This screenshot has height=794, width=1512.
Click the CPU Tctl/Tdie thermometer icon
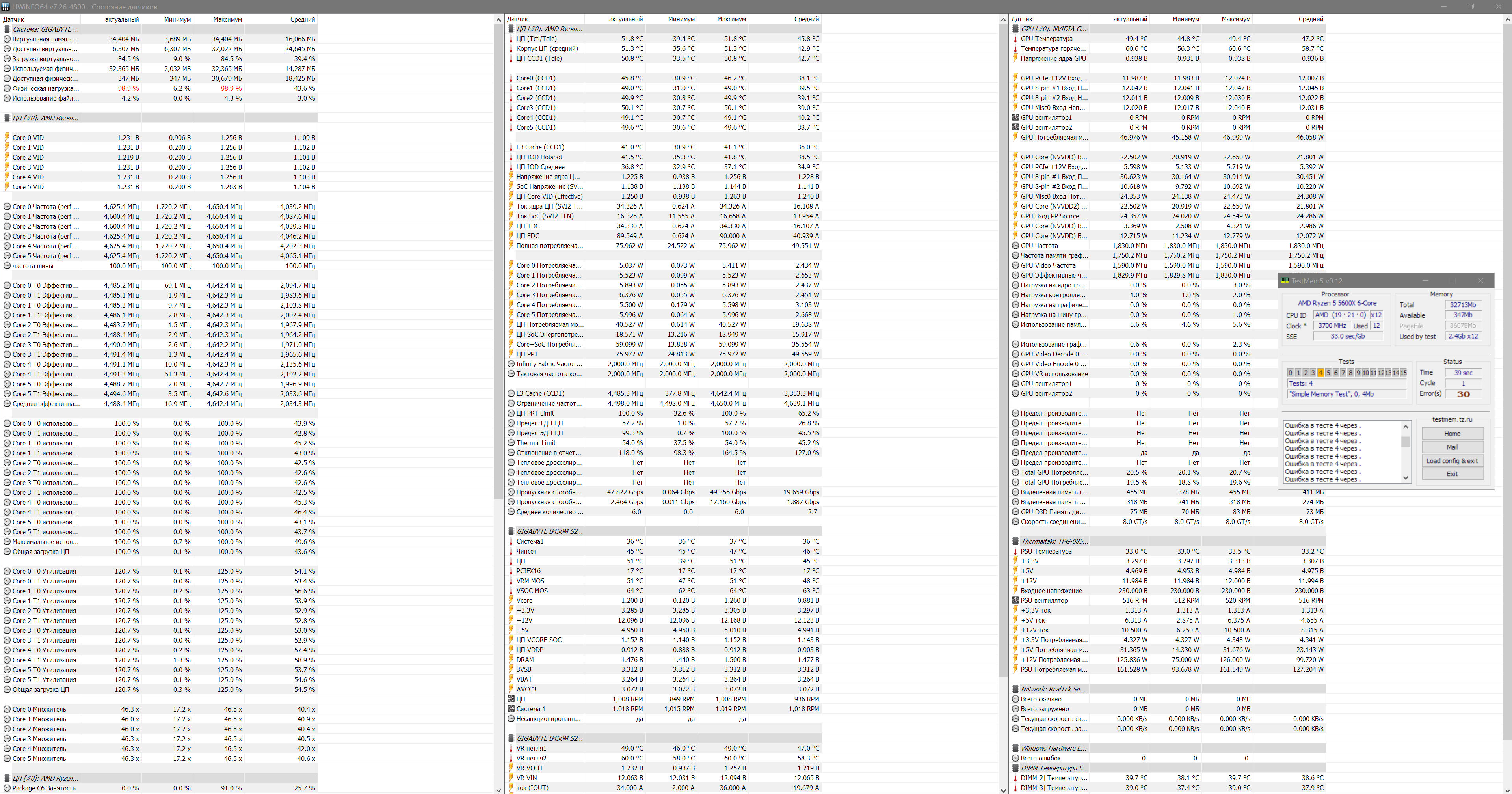[511, 39]
